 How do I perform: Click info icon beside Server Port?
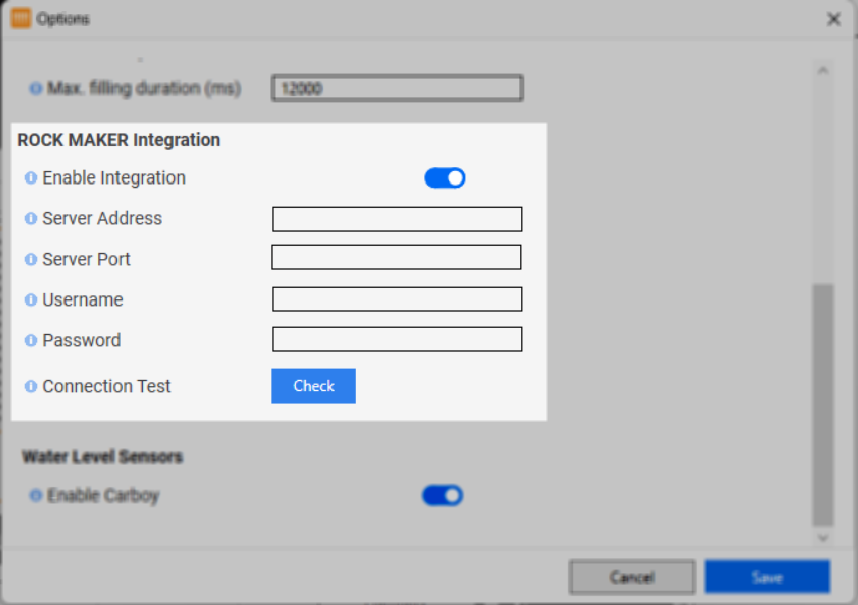(31, 260)
